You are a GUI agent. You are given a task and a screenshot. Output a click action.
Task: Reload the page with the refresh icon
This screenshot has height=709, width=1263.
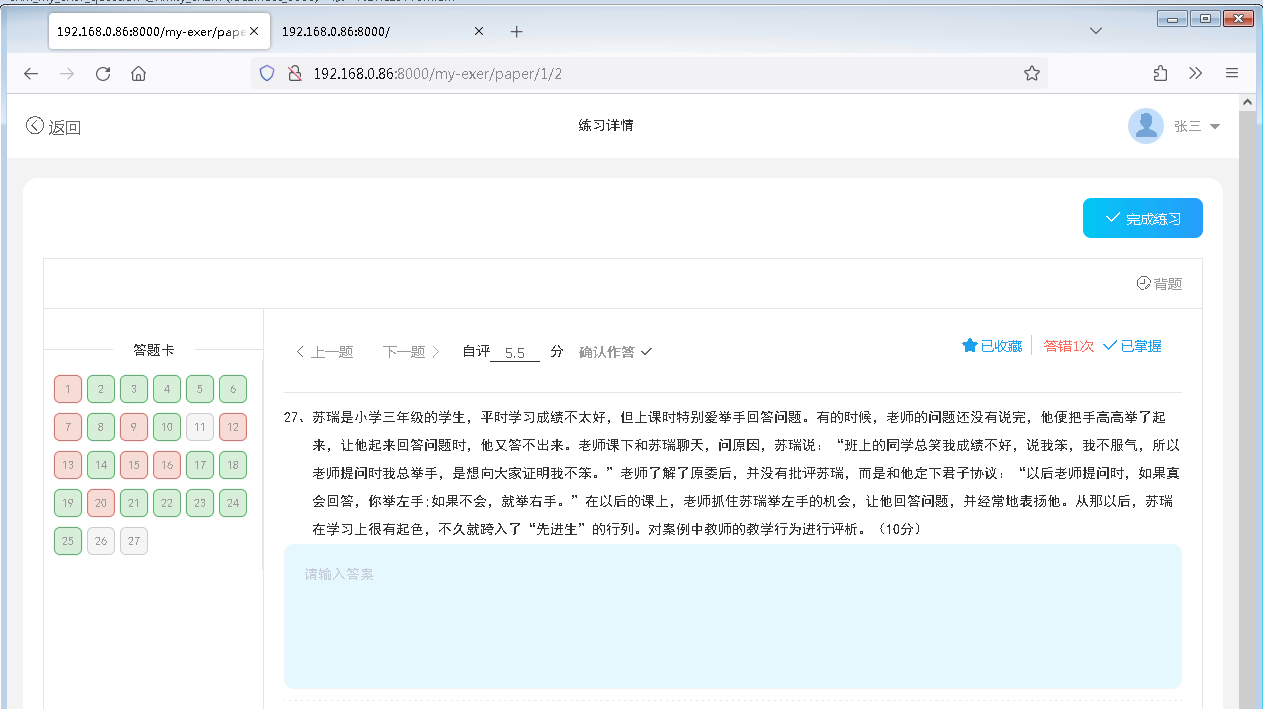point(102,72)
